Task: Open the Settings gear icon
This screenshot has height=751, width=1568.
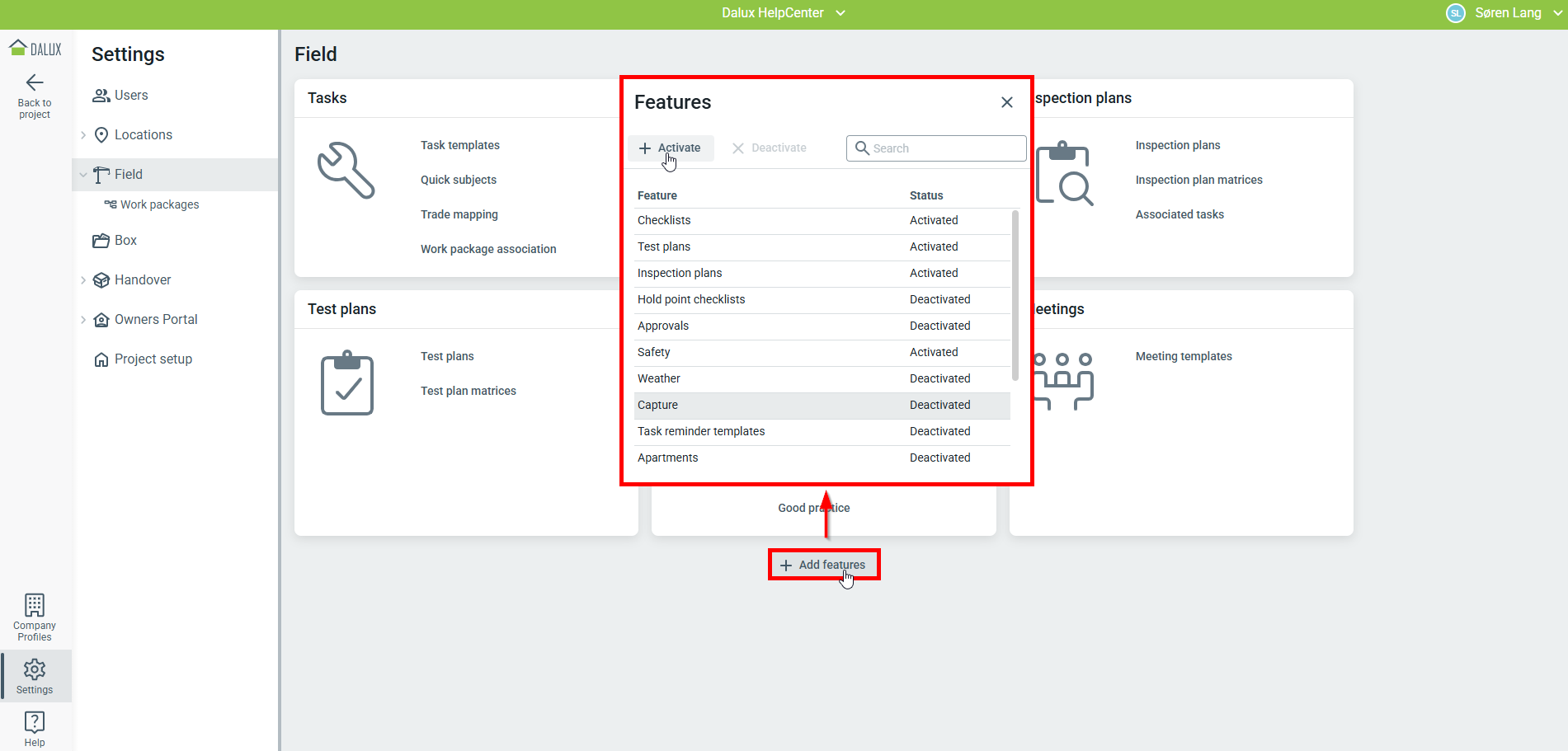Action: click(35, 669)
